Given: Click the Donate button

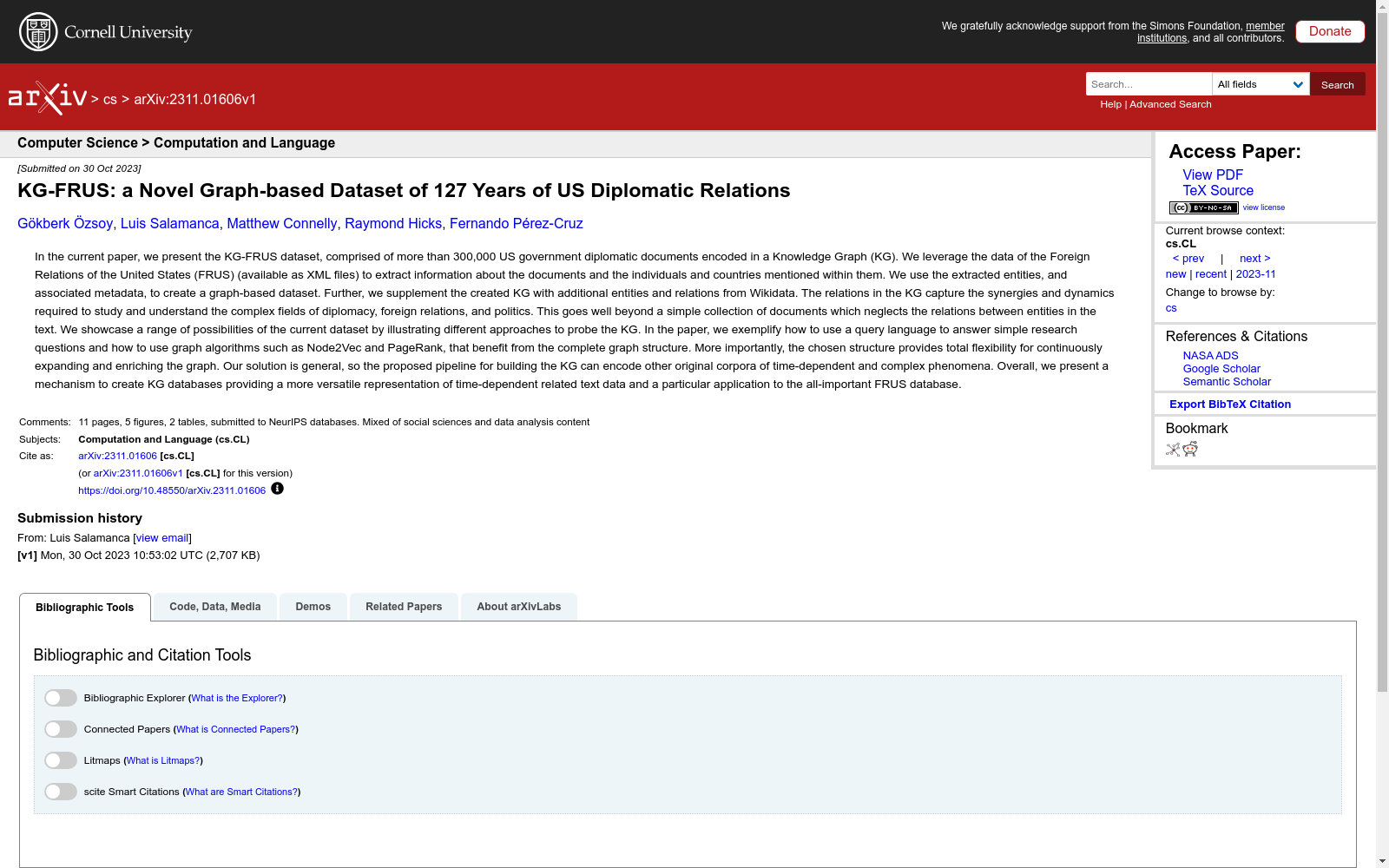Looking at the screenshot, I should pyautogui.click(x=1330, y=31).
